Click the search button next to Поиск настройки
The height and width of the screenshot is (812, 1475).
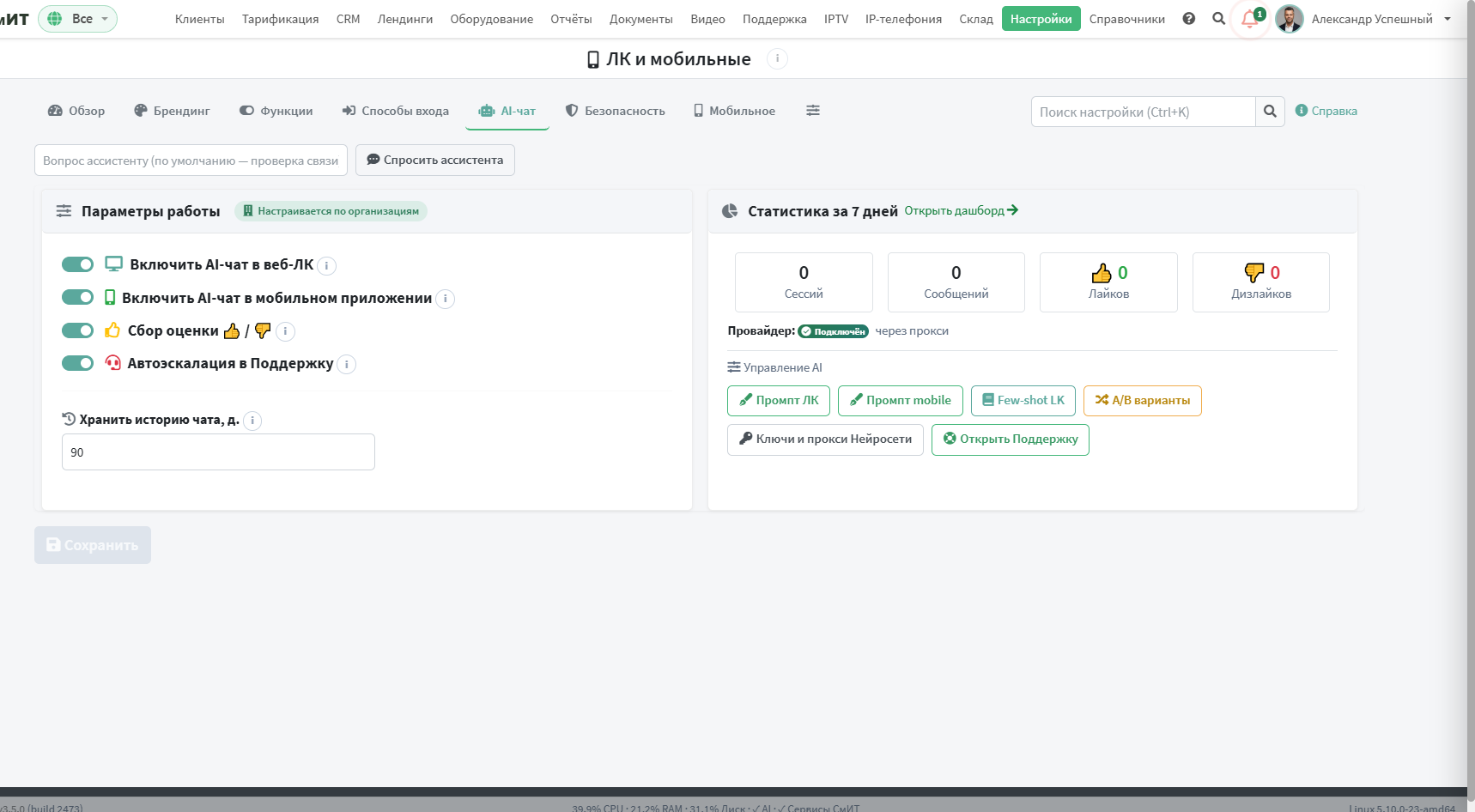pos(1270,112)
